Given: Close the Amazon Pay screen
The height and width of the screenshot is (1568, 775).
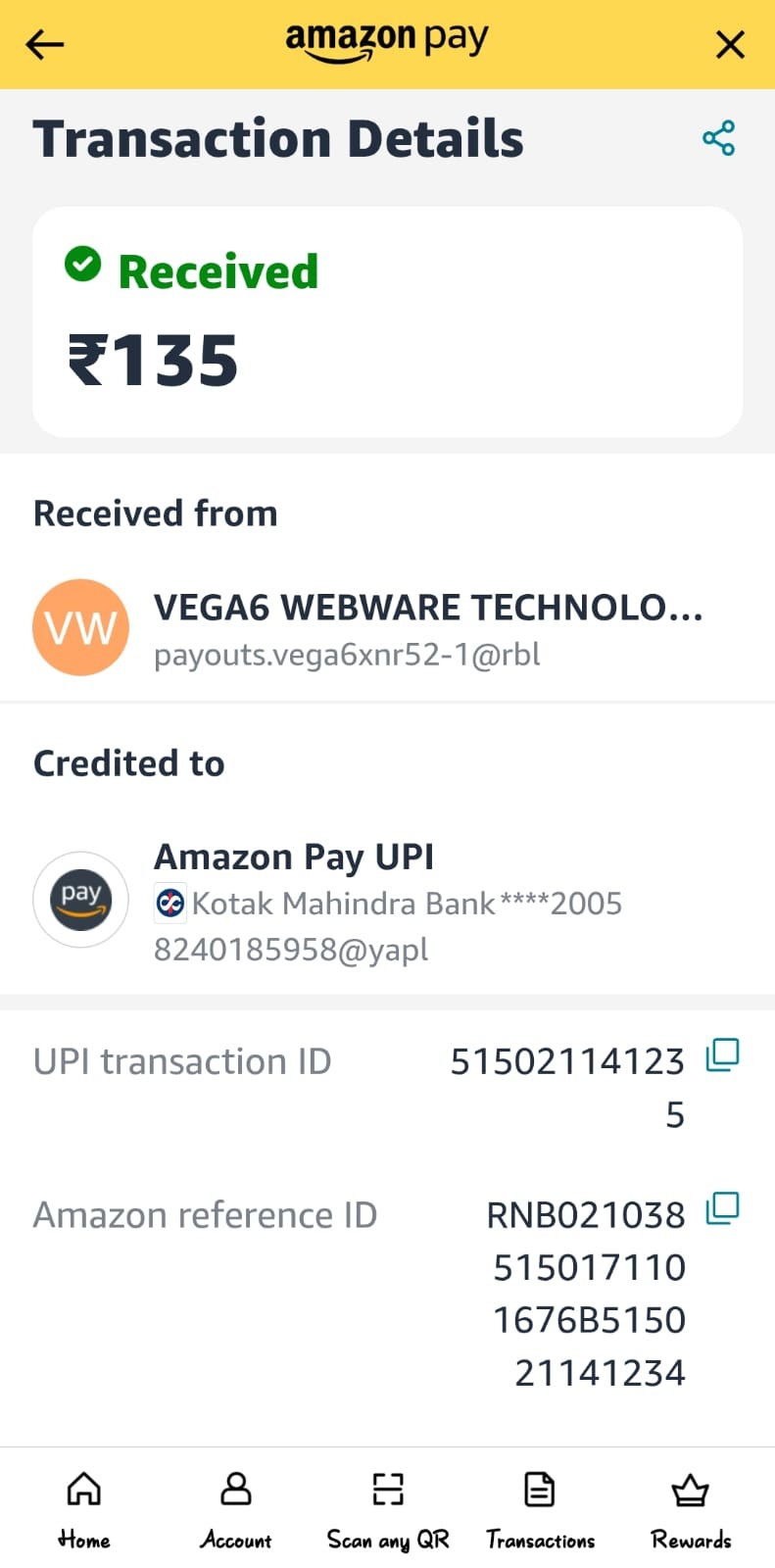Looking at the screenshot, I should 730,44.
